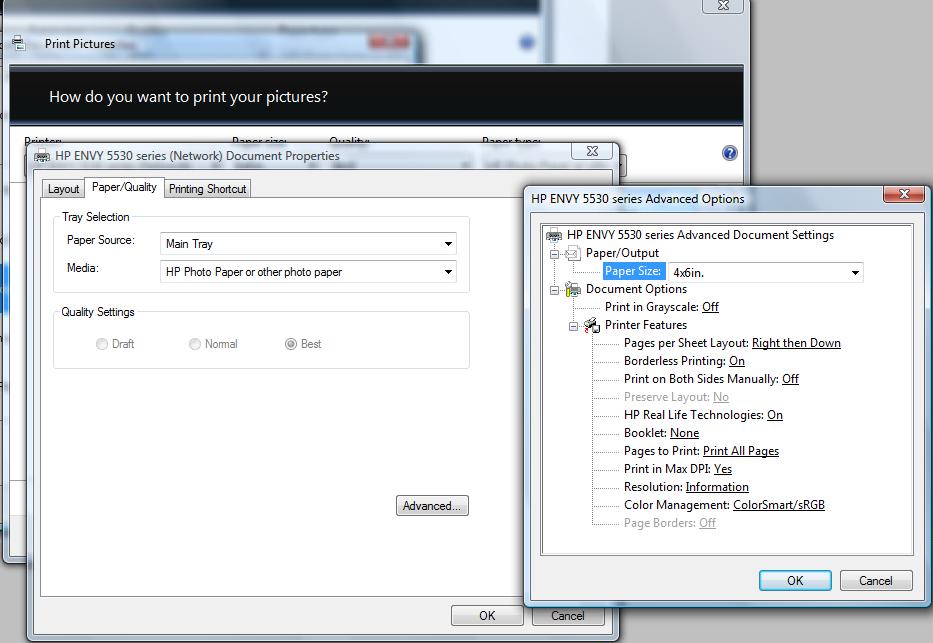The image size is (933, 643).
Task: Click the Printer Features icon
Action: (591, 325)
